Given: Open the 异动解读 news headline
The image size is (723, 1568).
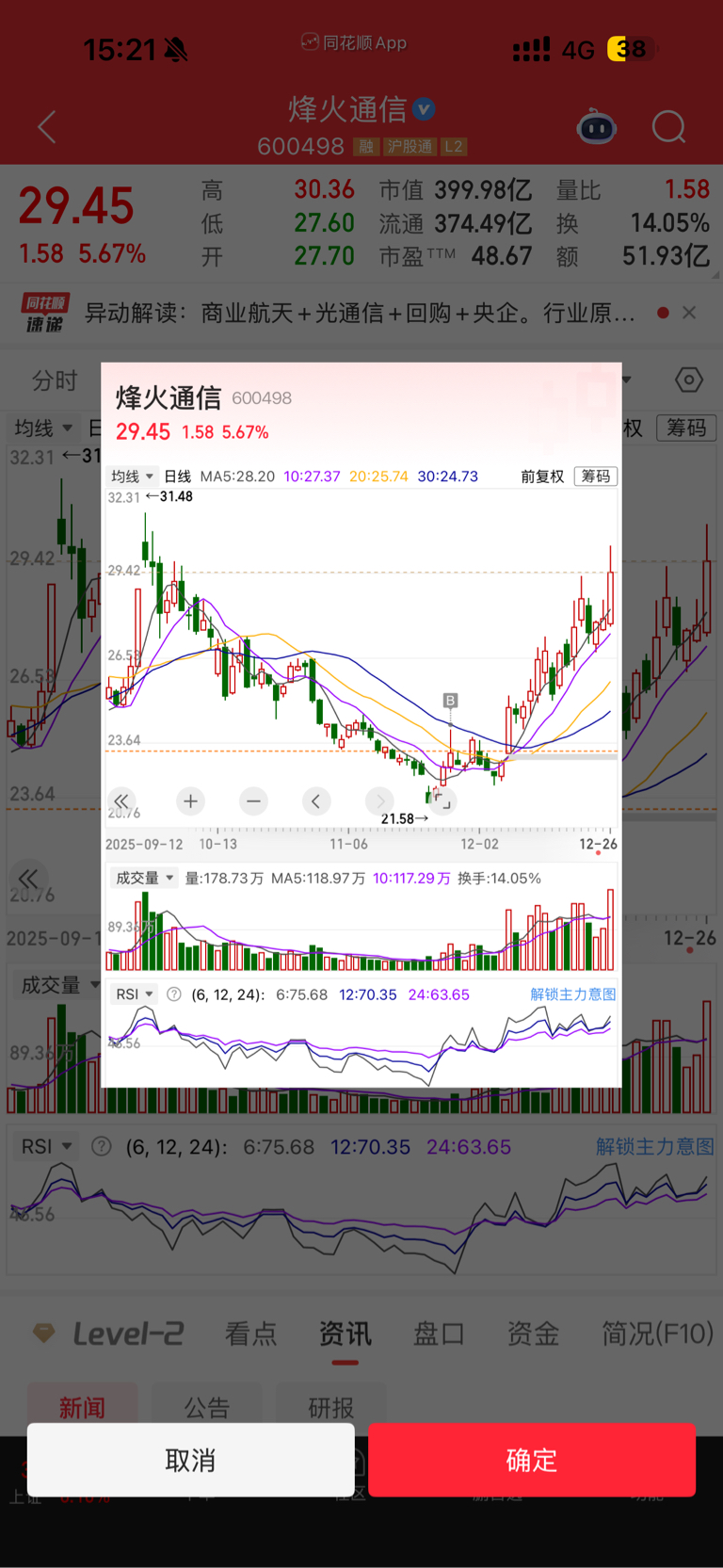Looking at the screenshot, I should pos(360,313).
